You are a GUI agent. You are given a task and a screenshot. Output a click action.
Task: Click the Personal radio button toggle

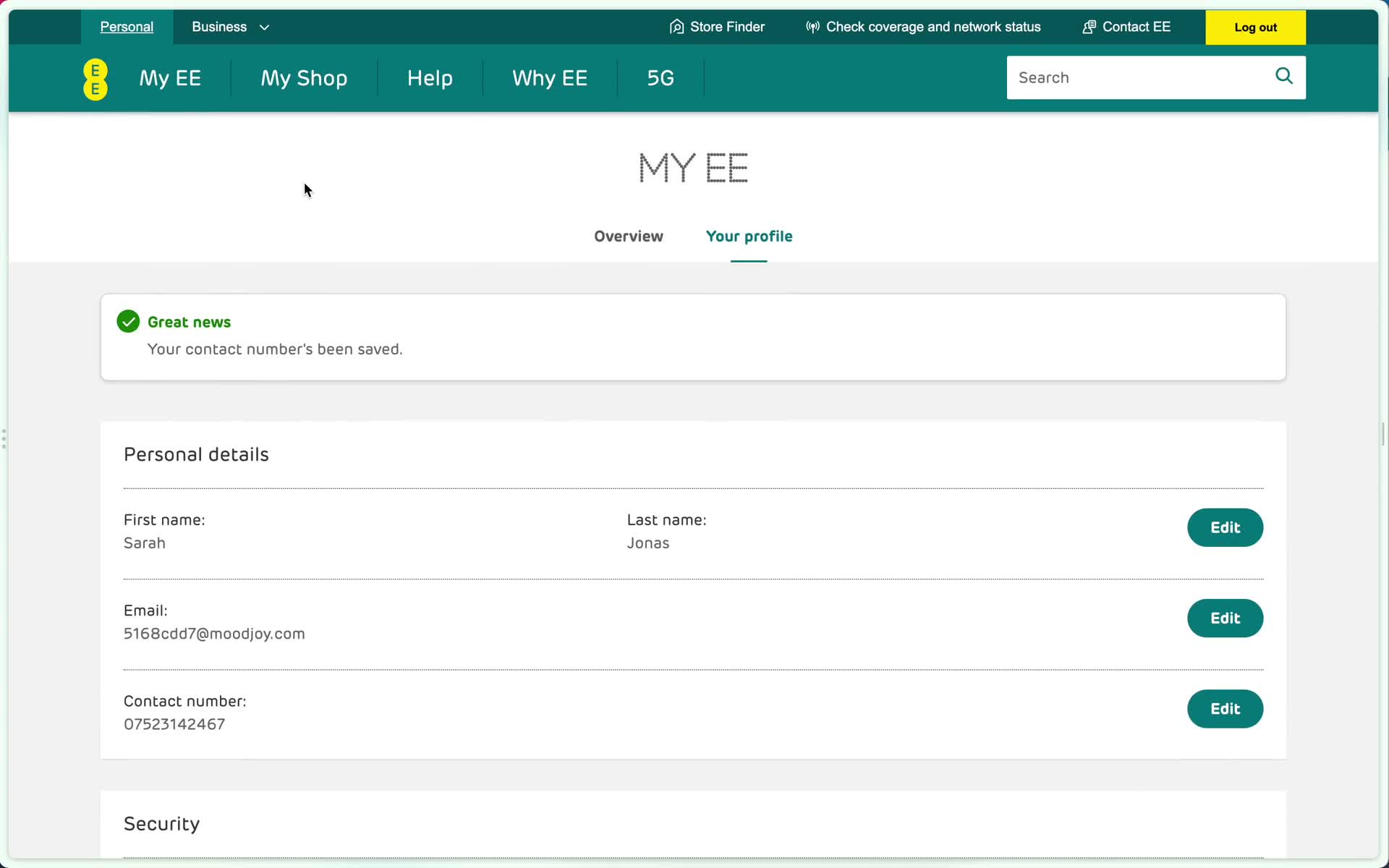pos(126,27)
